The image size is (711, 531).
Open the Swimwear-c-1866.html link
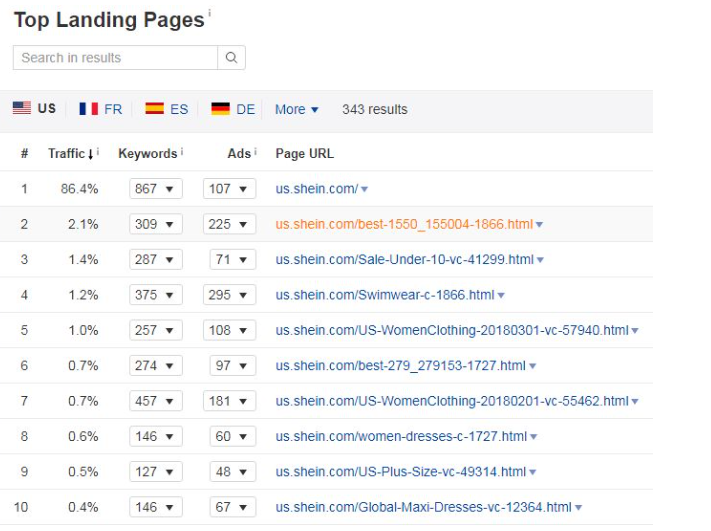tap(385, 295)
